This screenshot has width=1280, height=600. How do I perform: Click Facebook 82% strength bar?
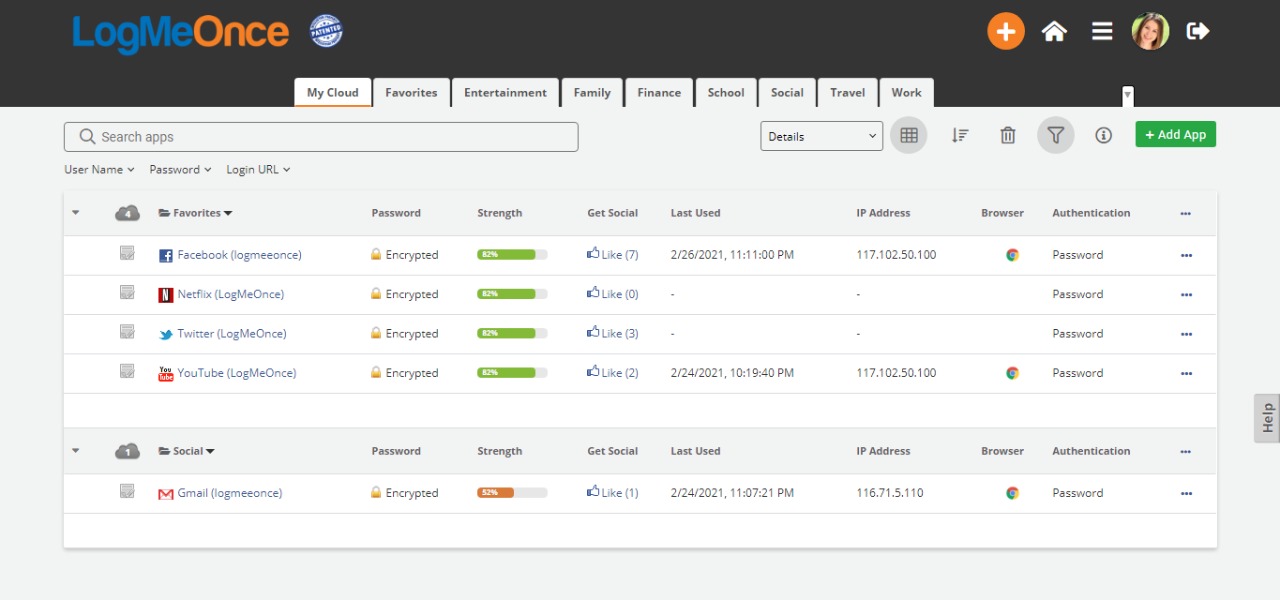[512, 255]
